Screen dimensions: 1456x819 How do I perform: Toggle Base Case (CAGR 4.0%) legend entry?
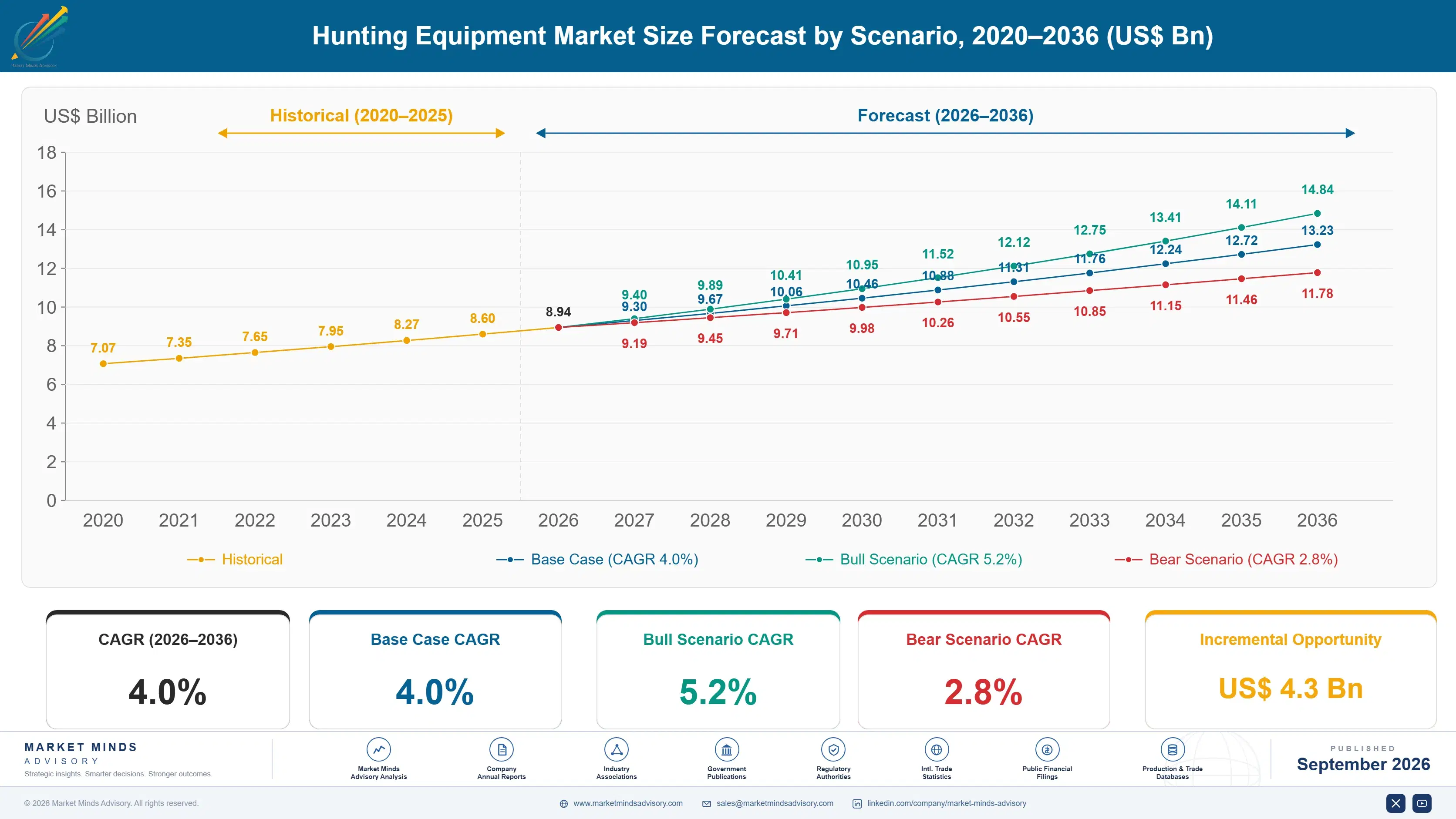coord(597,559)
